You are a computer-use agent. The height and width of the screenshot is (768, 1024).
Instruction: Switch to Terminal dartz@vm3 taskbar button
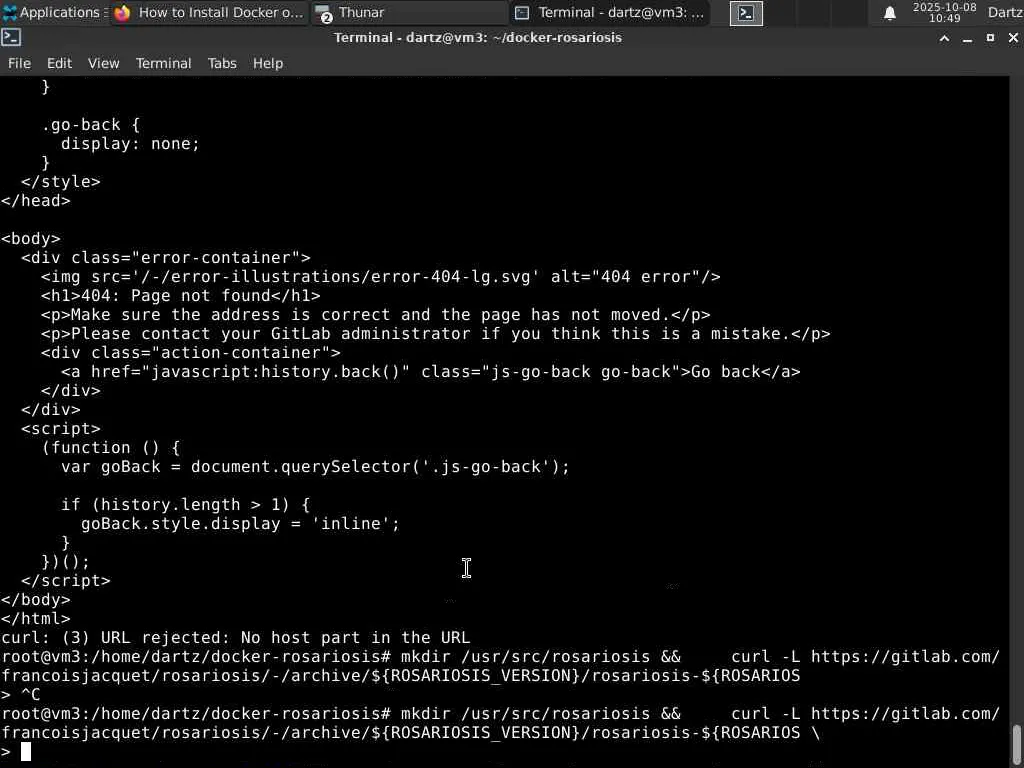tap(609, 12)
